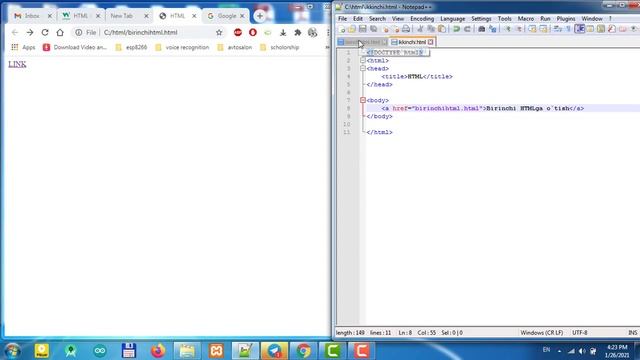Open the Download Video bookmark

75,47
